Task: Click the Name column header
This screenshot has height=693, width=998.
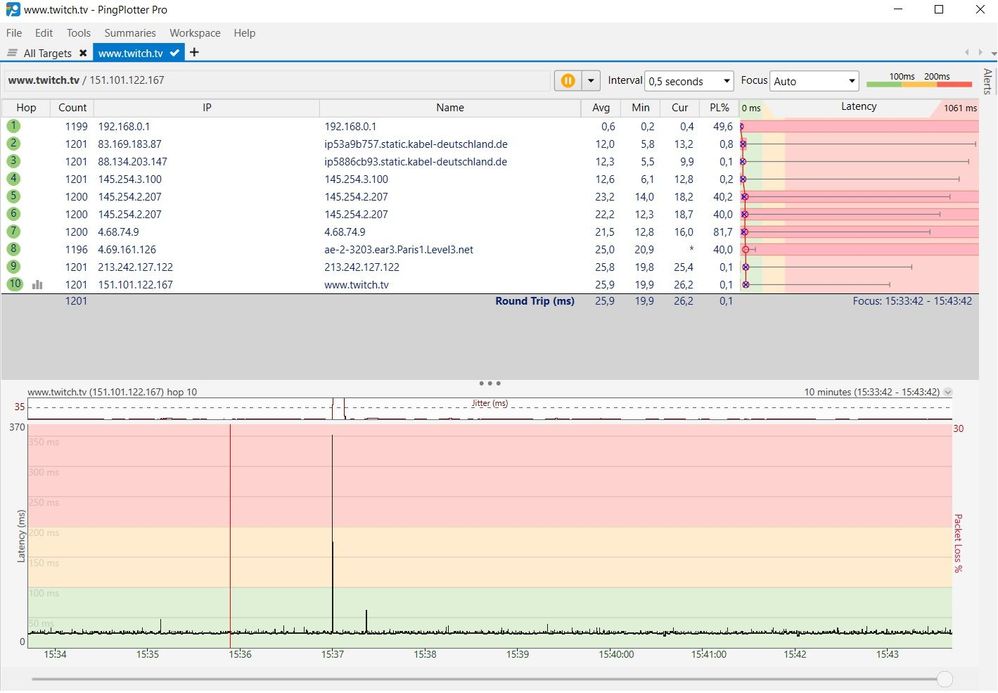Action: point(450,108)
